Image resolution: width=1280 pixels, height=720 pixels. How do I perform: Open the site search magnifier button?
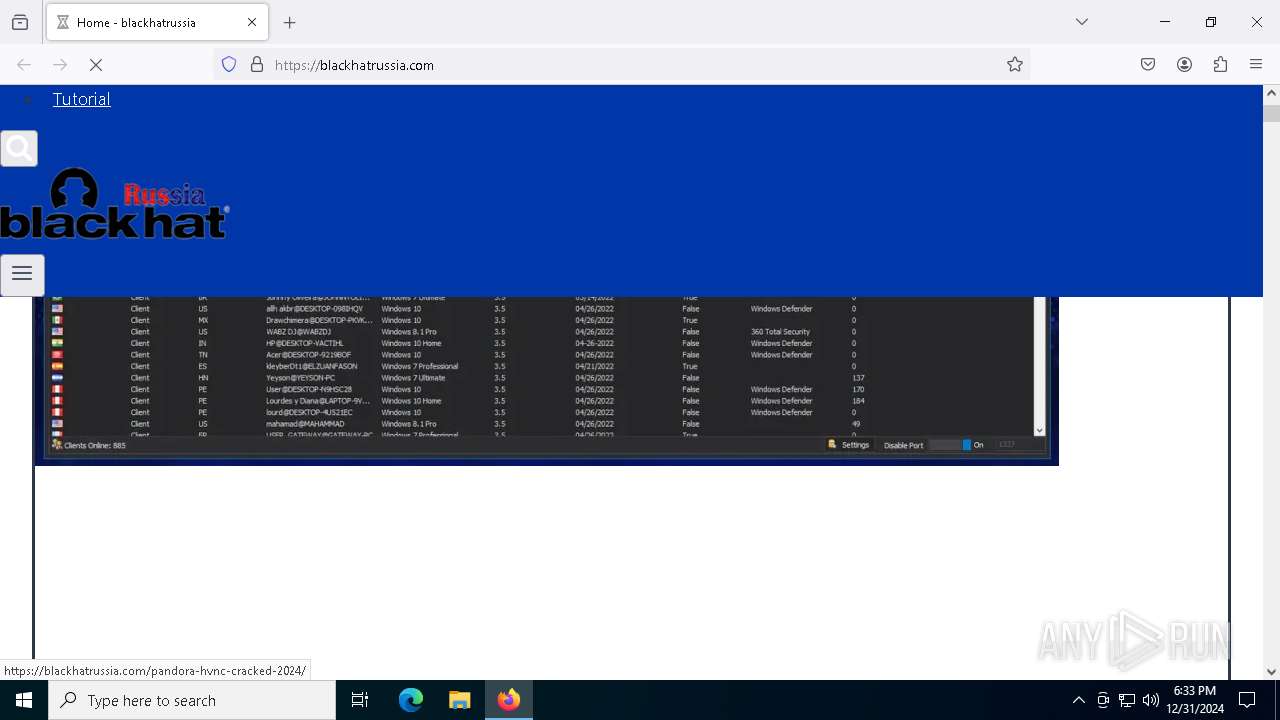pos(19,149)
